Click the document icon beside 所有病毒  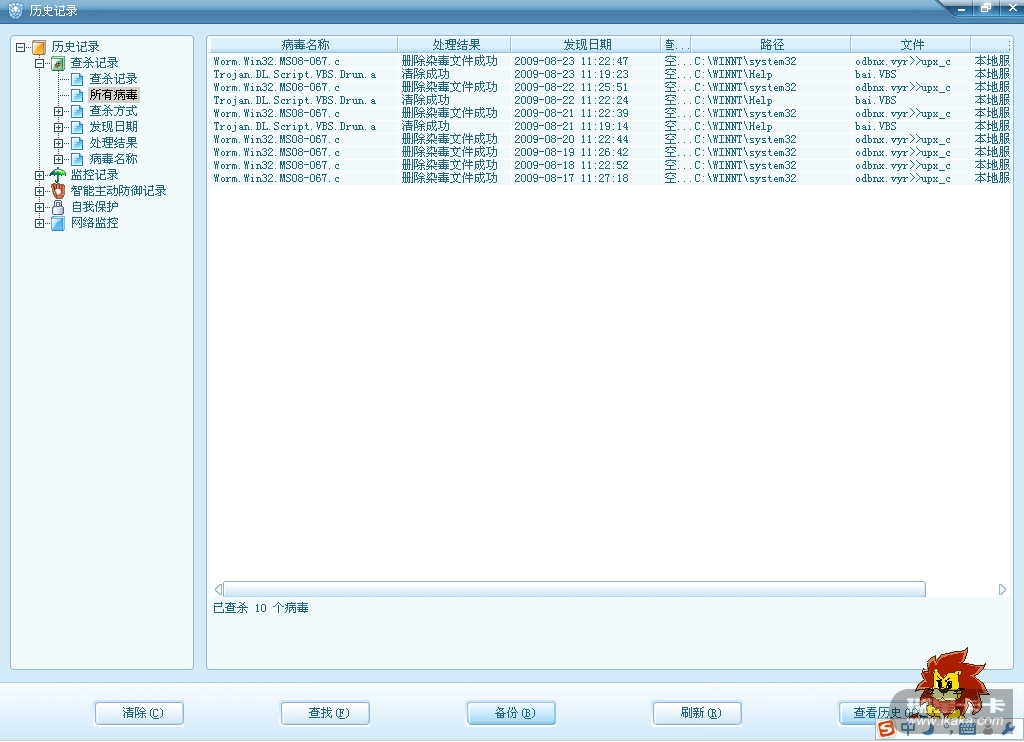[77, 95]
